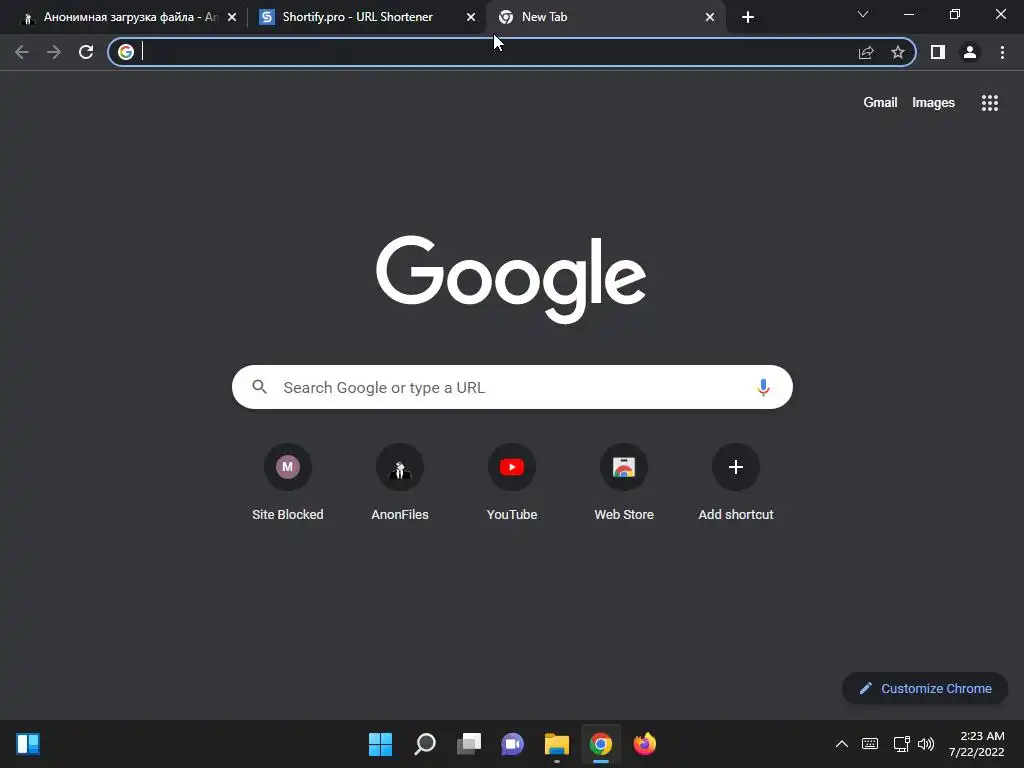This screenshot has width=1024, height=768.
Task: Go back using the browser back arrow
Action: 22,52
